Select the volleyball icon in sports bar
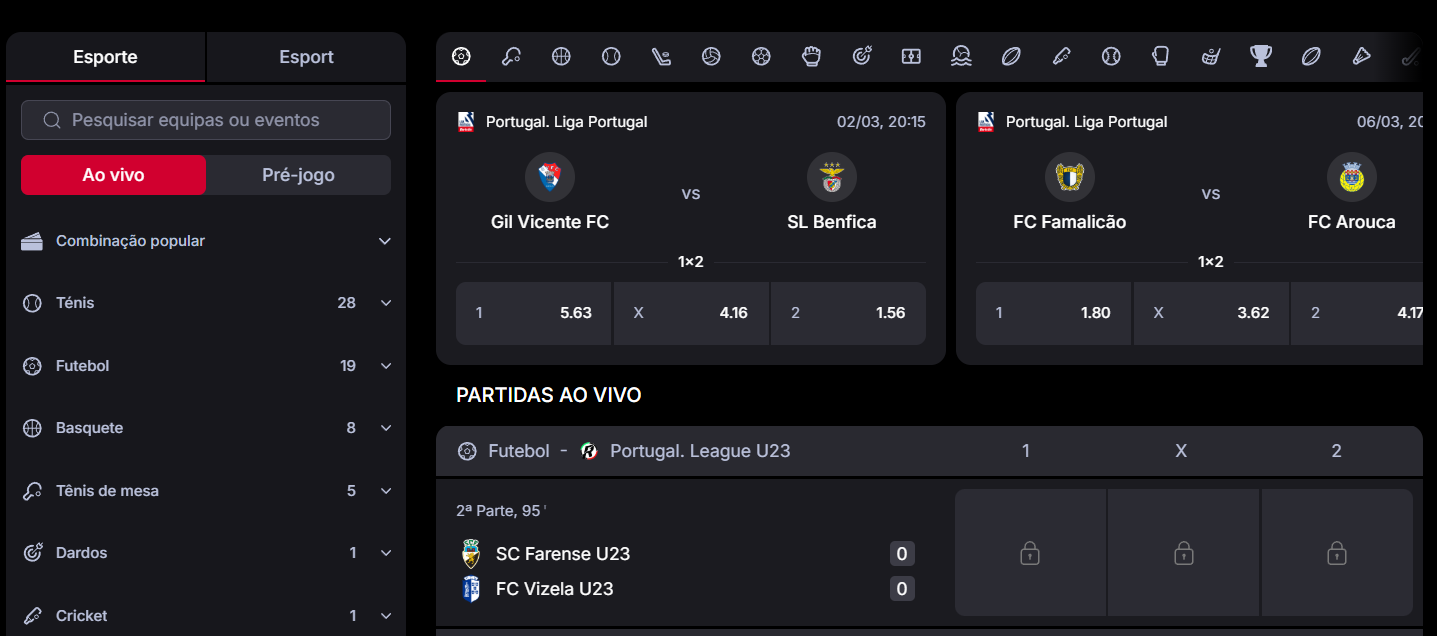This screenshot has width=1437, height=636. 711,56
